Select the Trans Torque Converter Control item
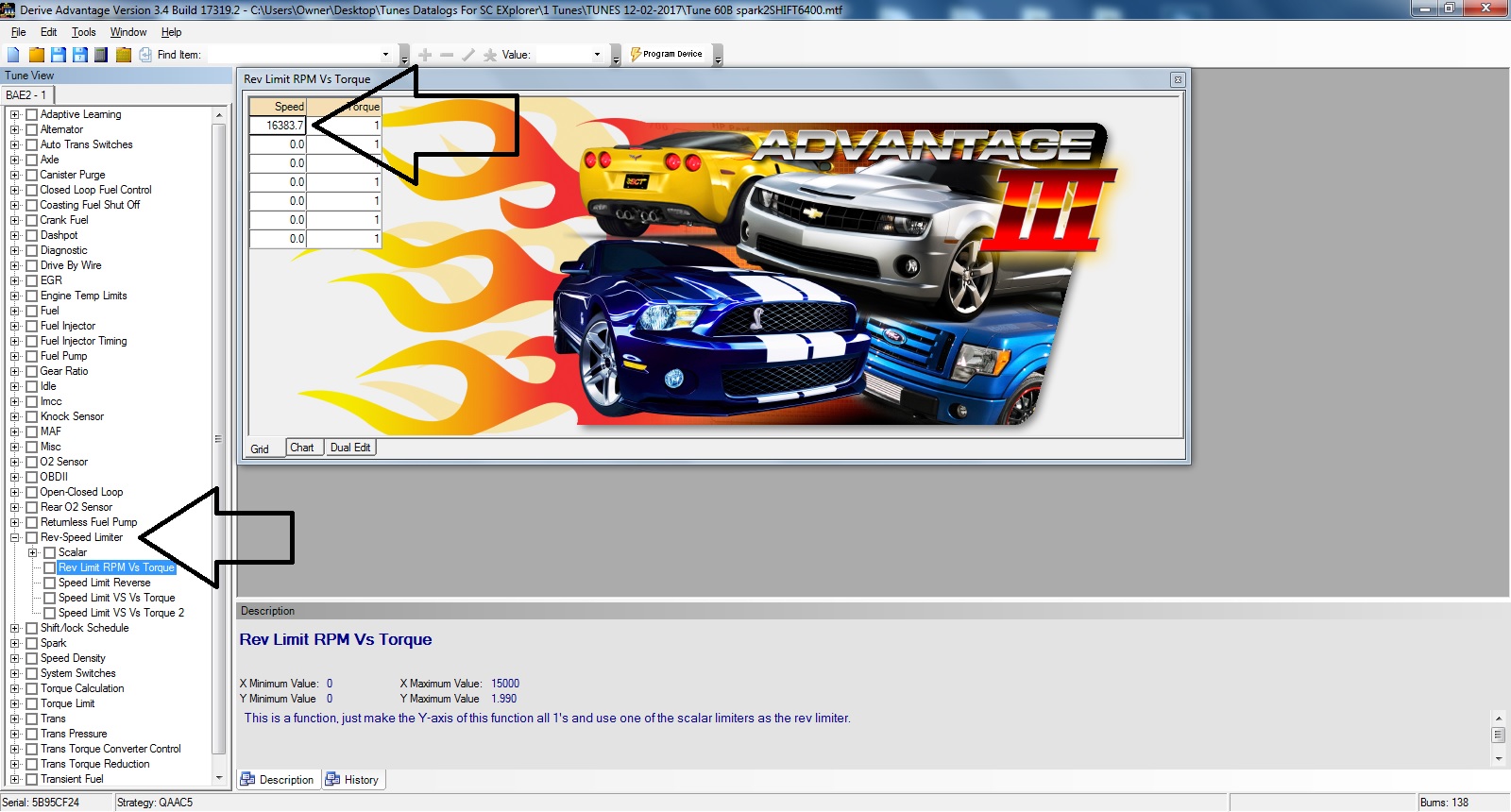Viewport: 1511px width, 812px height. point(110,749)
